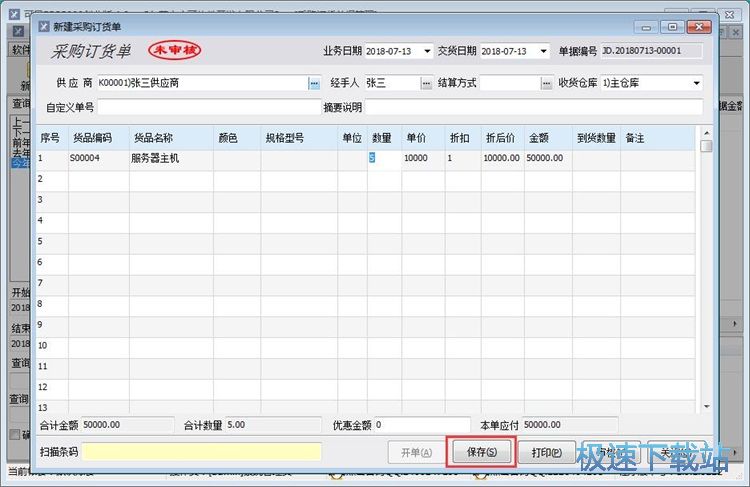Click the 序号 column header

click(x=52, y=138)
